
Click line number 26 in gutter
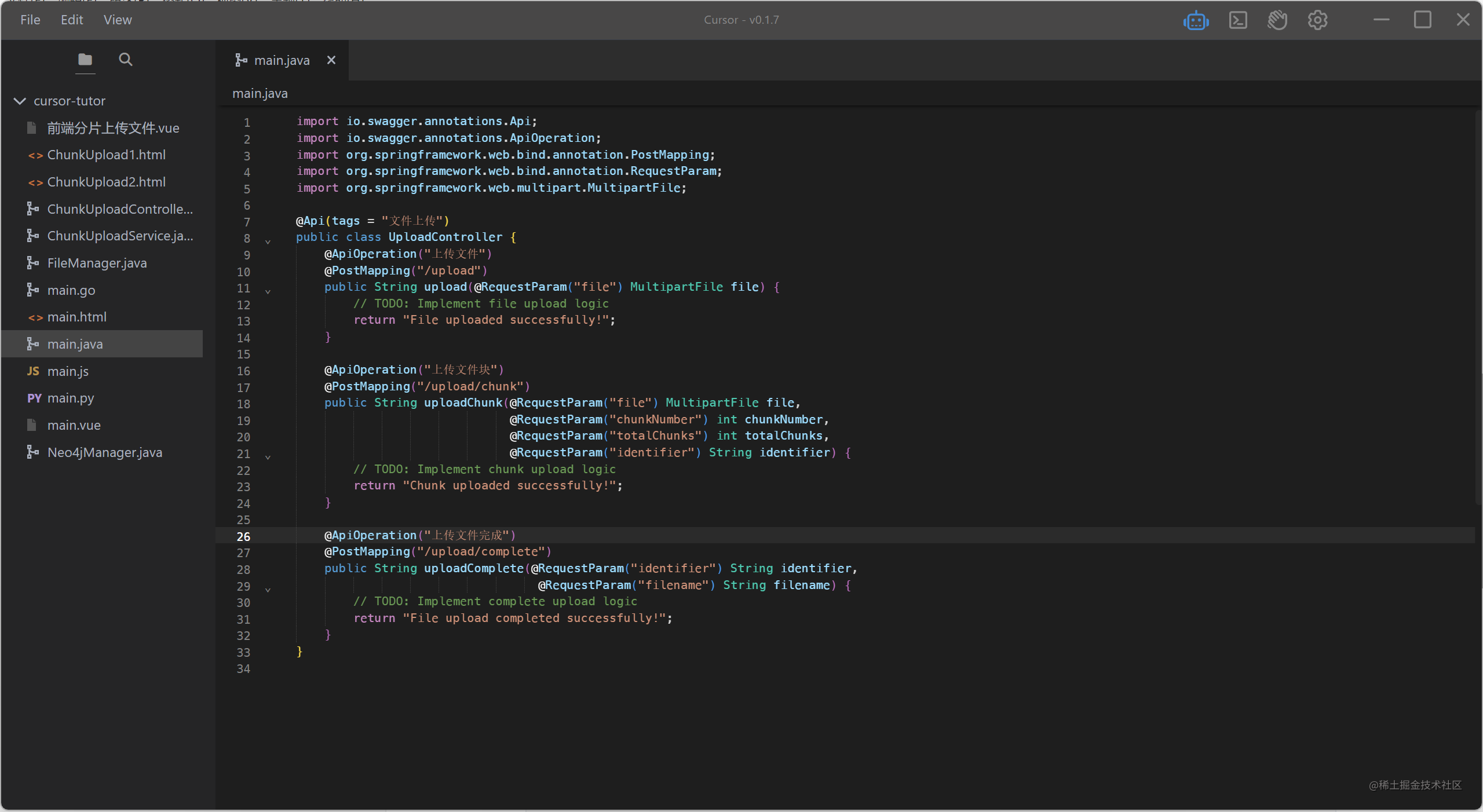(x=243, y=537)
